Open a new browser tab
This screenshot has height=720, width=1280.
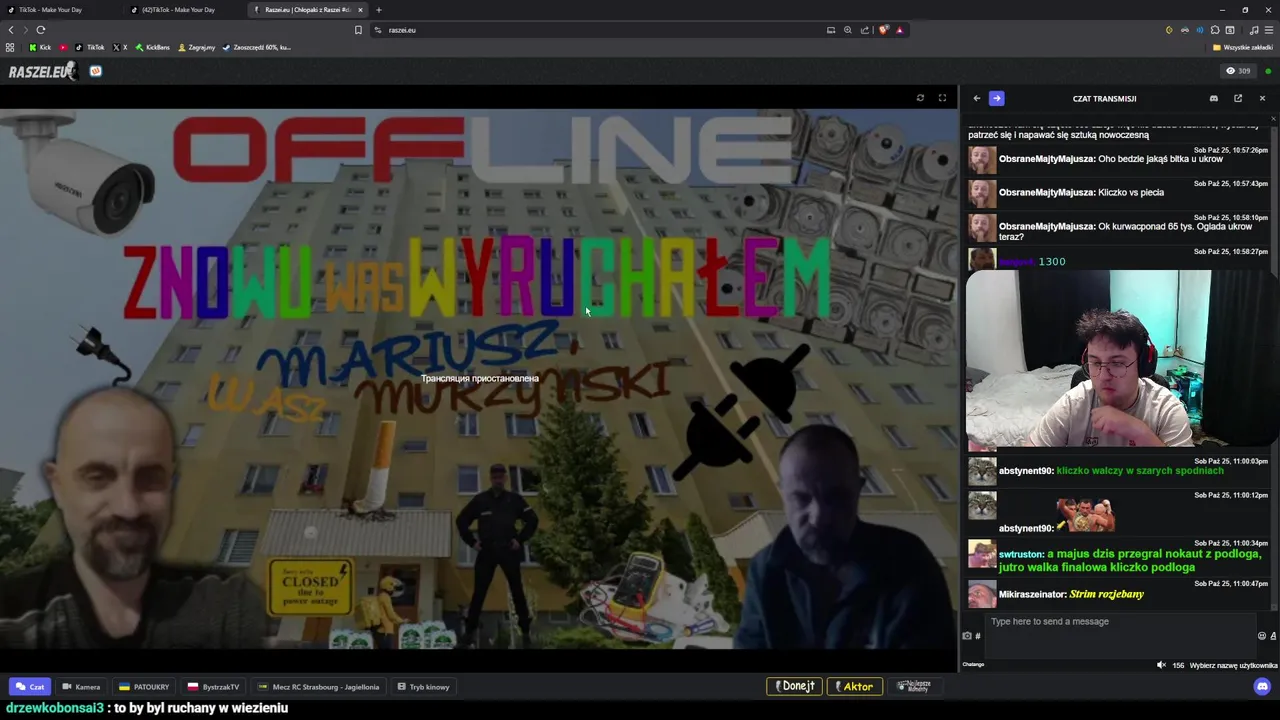coord(379,10)
